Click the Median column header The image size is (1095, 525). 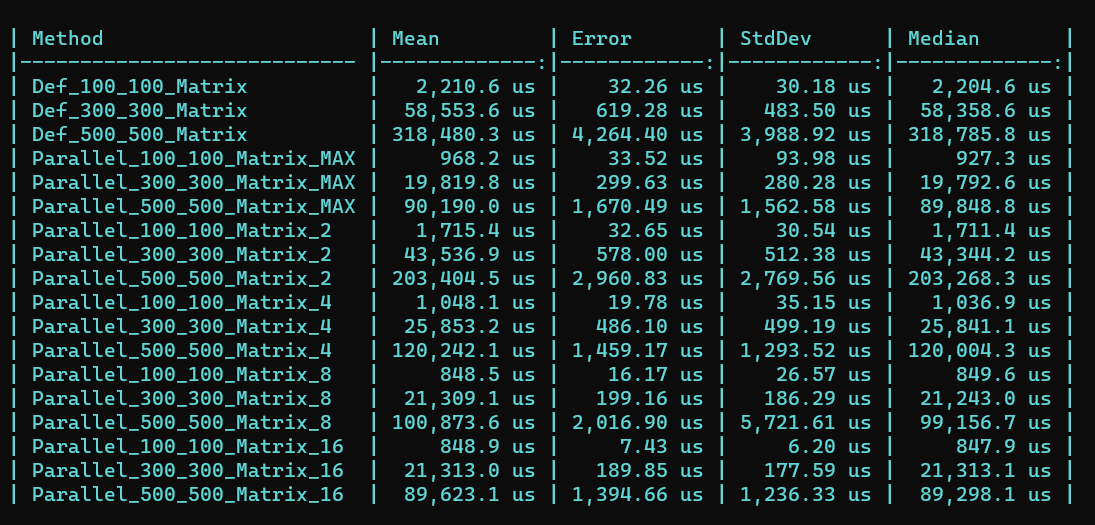[x=943, y=39]
